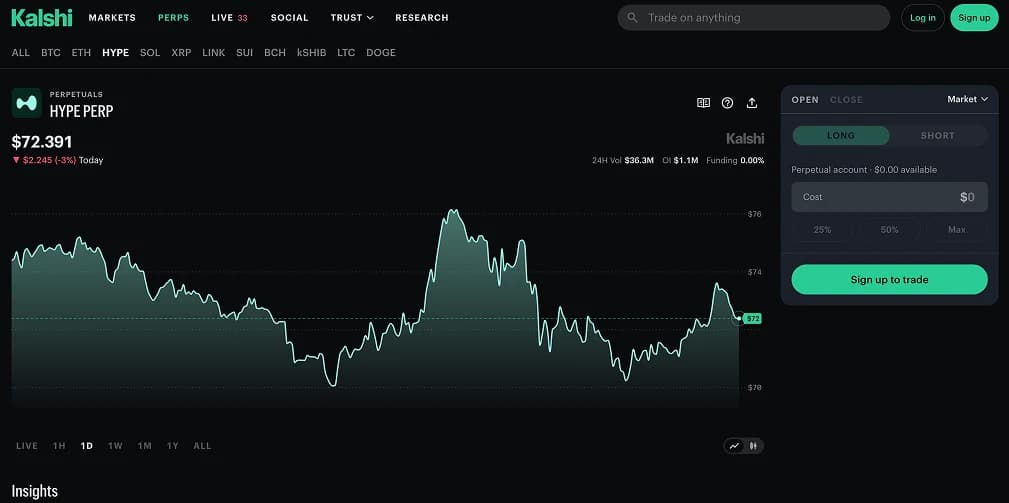This screenshot has height=503, width=1009.
Task: Select the 1H chart timeframe
Action: pyautogui.click(x=59, y=446)
